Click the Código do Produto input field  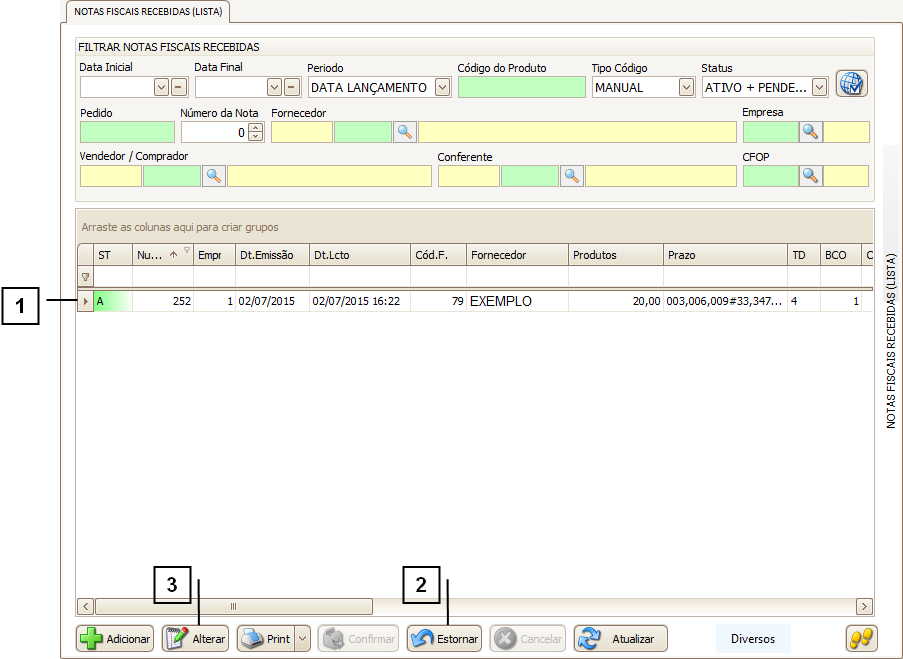tap(521, 87)
